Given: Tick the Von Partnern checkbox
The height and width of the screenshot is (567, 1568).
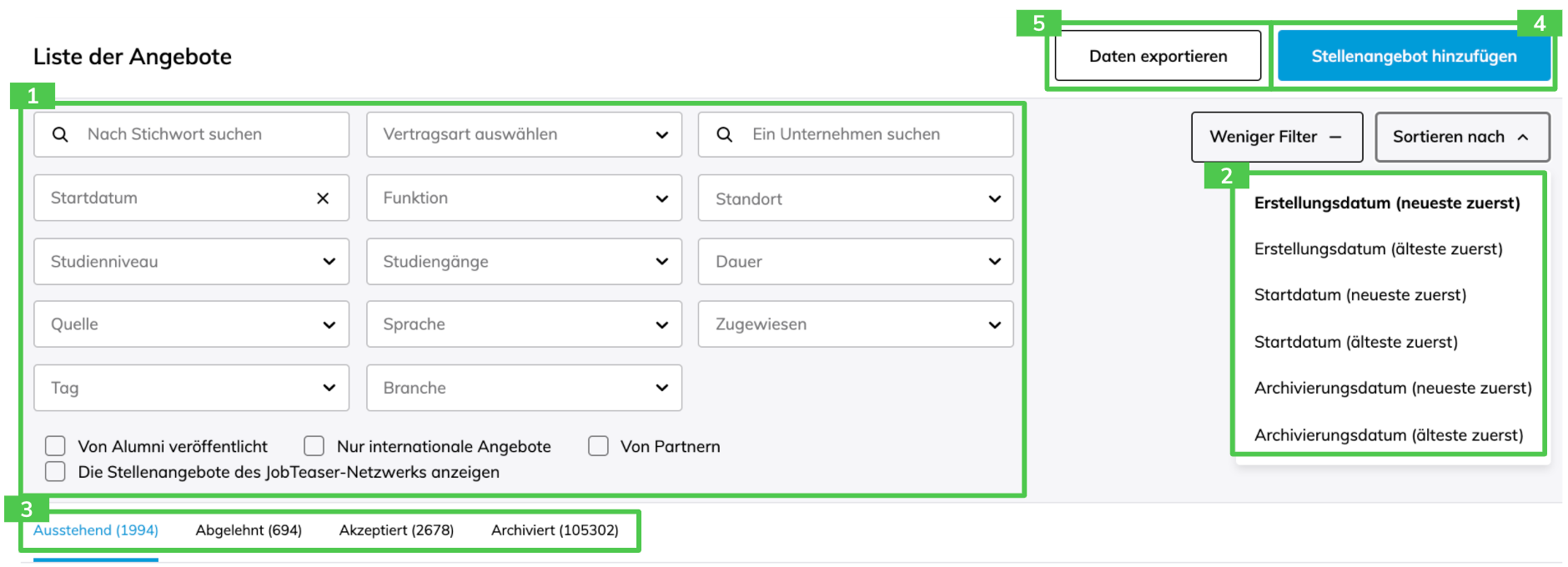Looking at the screenshot, I should [598, 446].
